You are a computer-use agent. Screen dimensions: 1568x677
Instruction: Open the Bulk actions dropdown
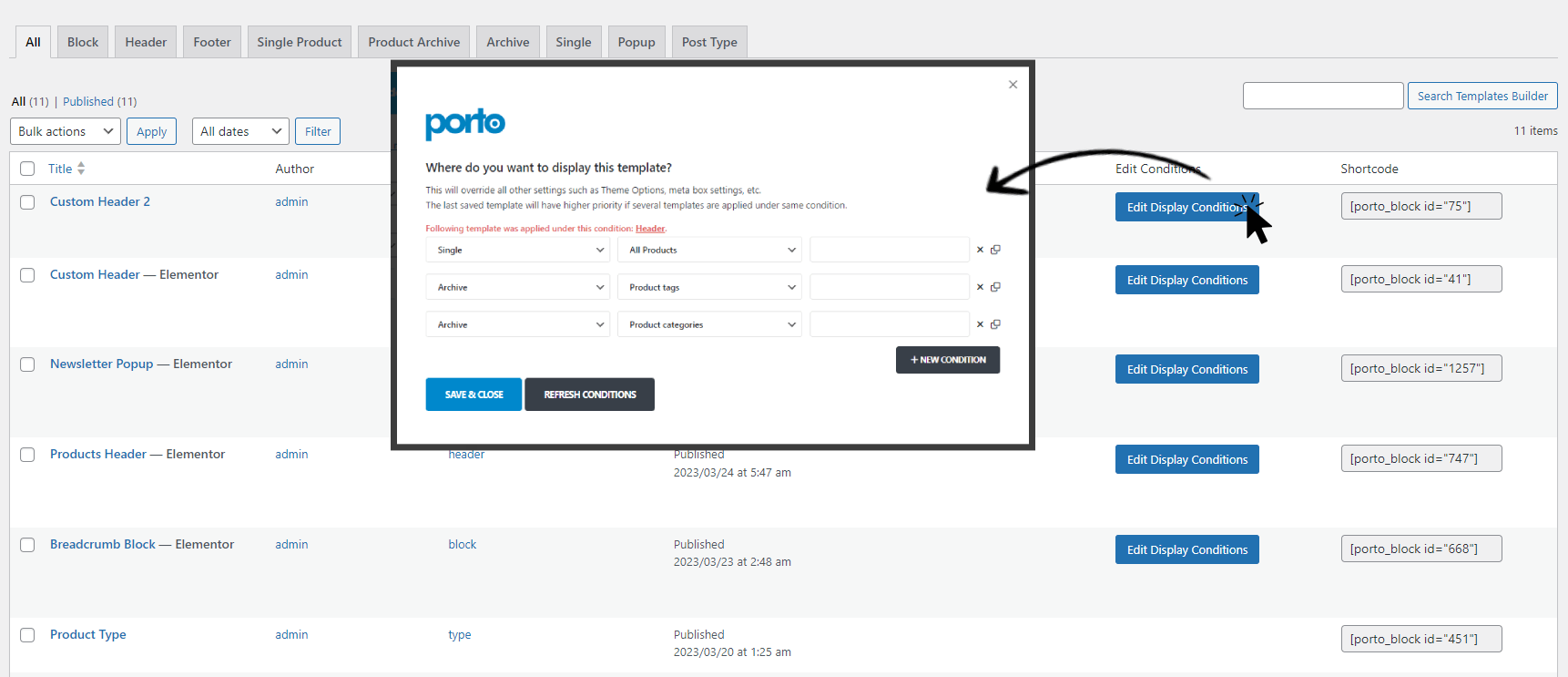[x=66, y=131]
